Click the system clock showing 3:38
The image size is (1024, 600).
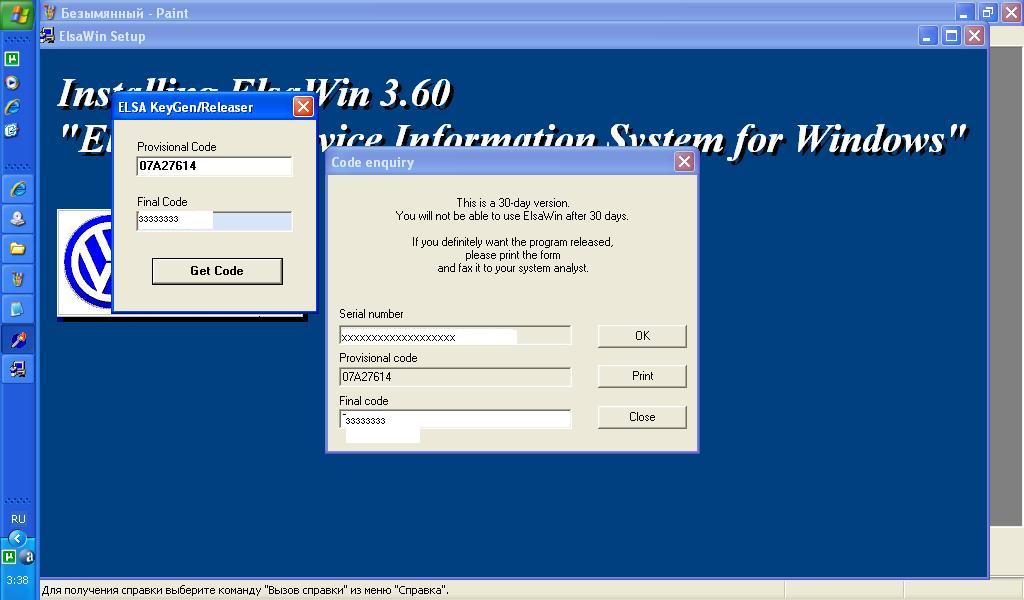17,580
